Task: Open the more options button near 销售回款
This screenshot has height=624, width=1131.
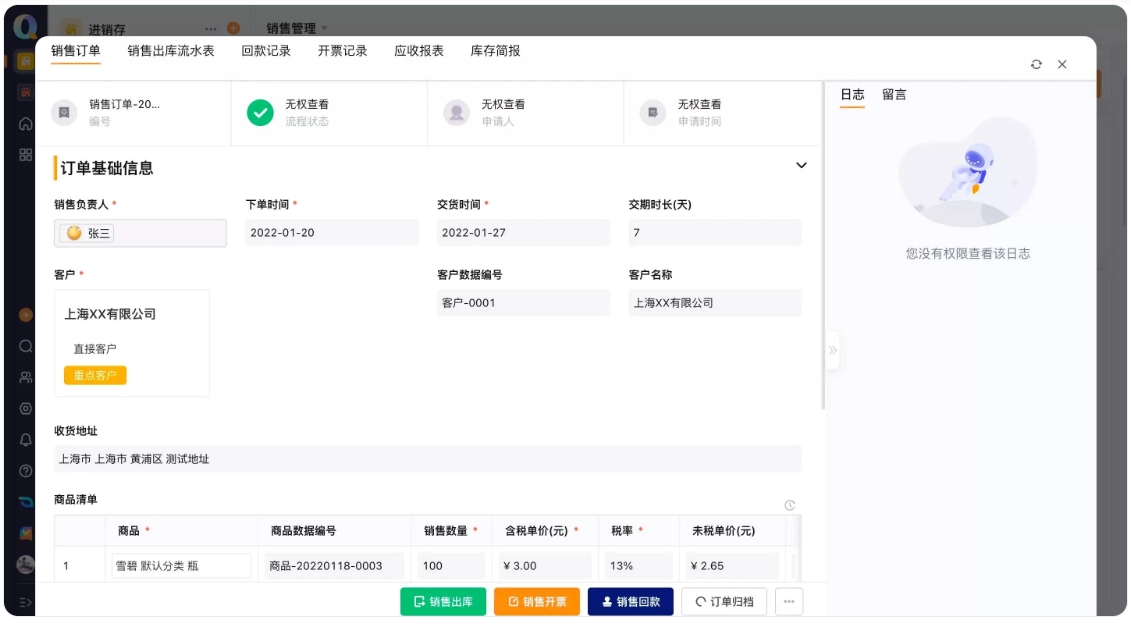Action: 788,602
